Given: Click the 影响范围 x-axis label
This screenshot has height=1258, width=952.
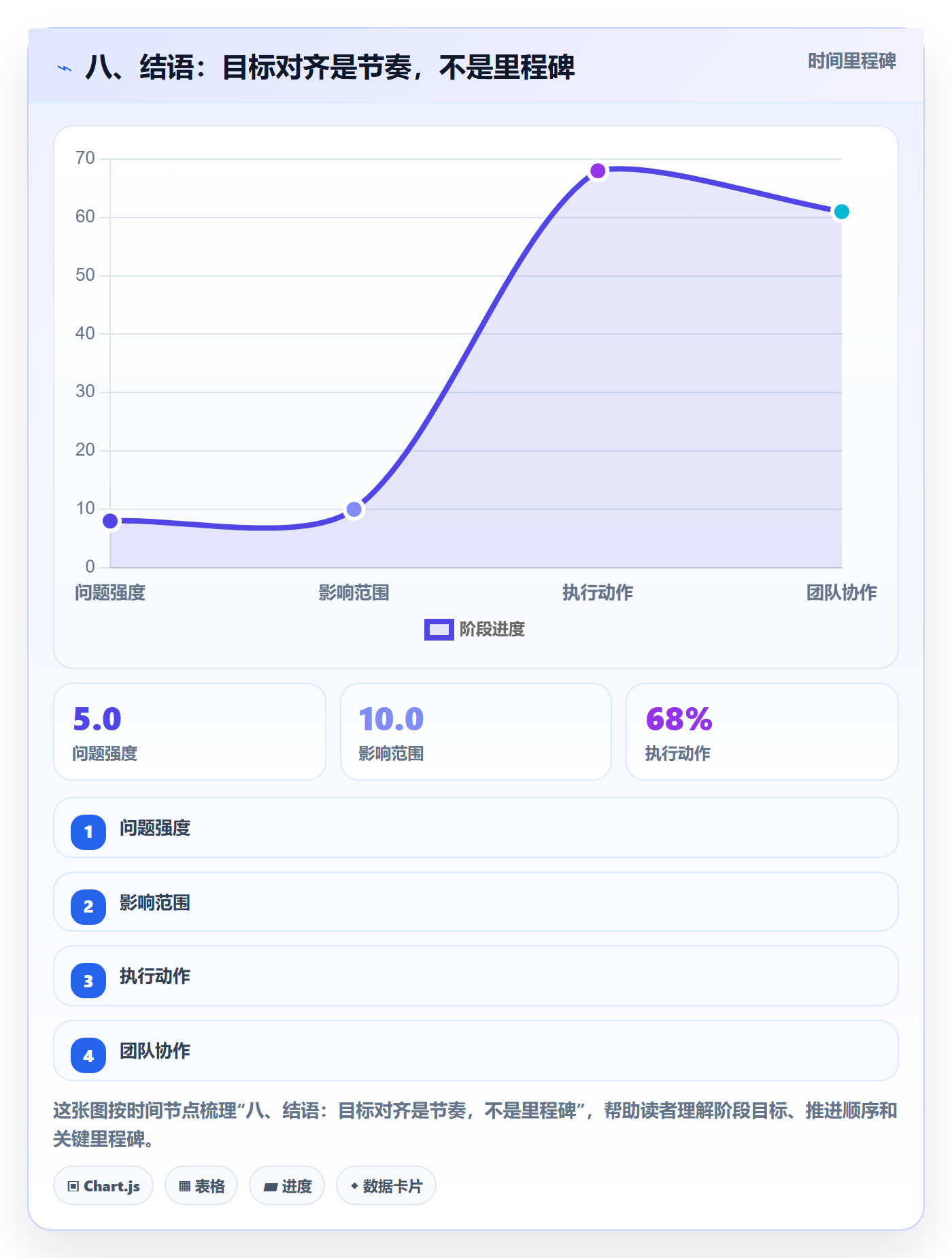Looking at the screenshot, I should tap(354, 592).
